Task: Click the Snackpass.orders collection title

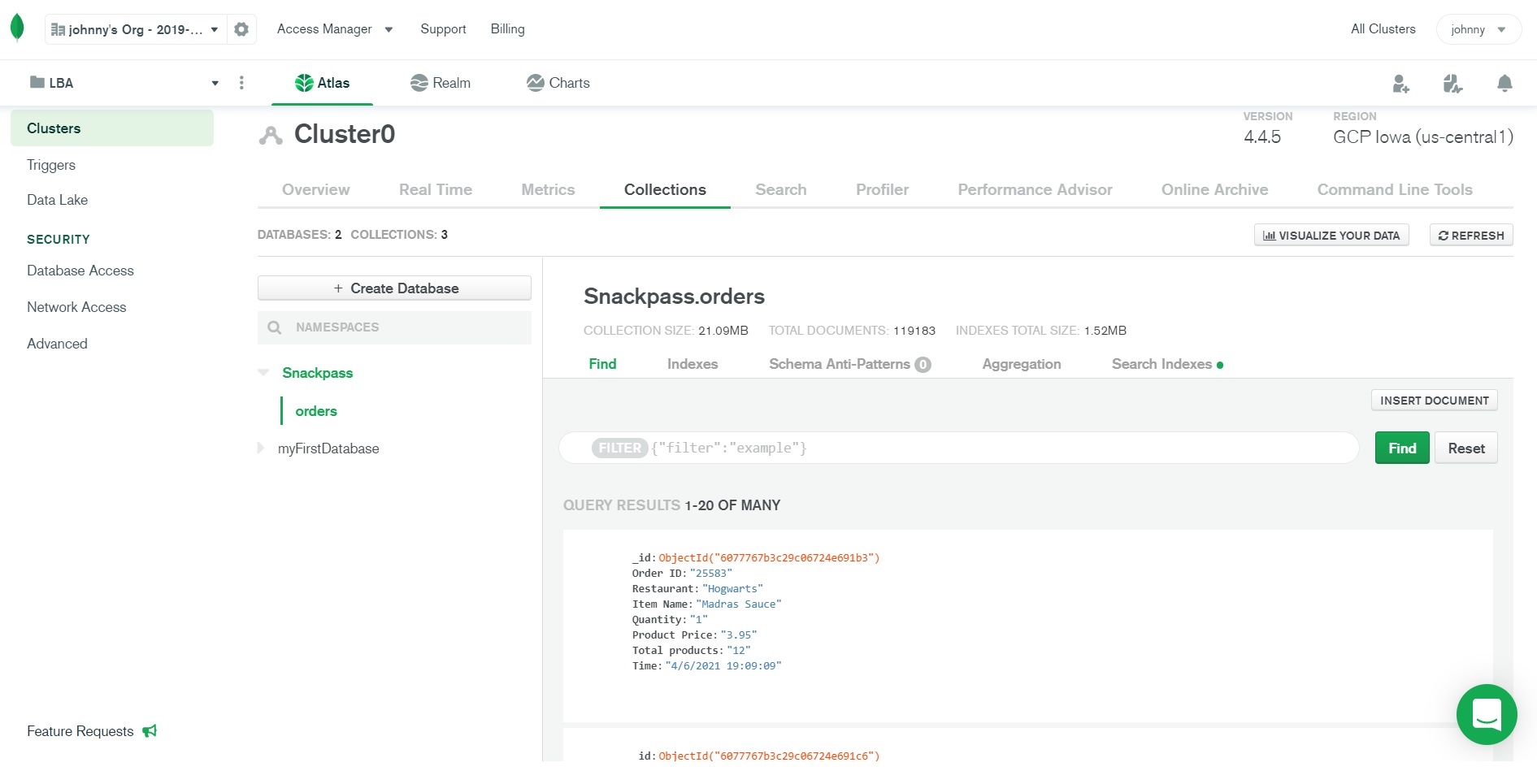Action: pyautogui.click(x=674, y=297)
